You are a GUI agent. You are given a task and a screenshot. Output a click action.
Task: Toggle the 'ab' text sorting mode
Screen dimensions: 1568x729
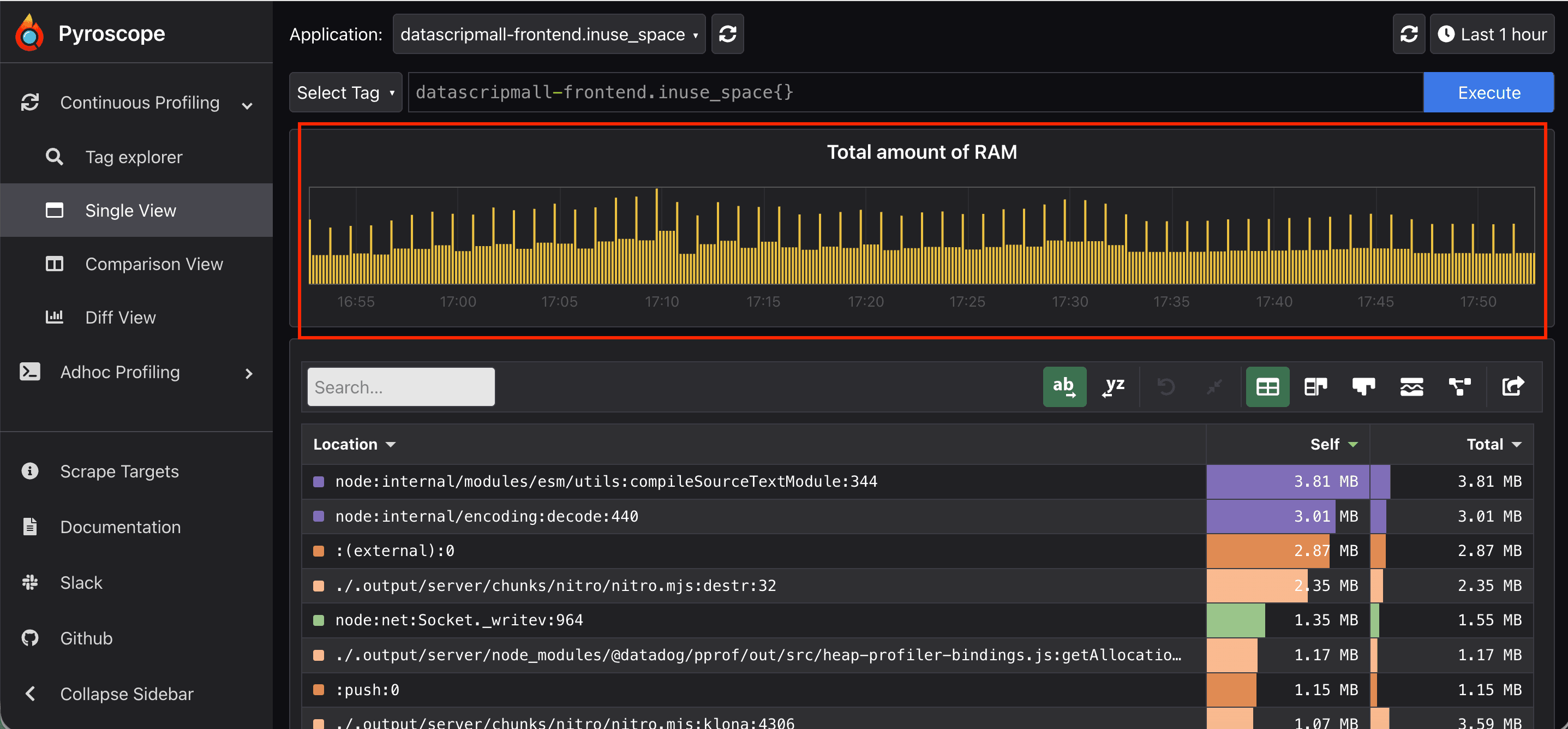pos(1064,387)
